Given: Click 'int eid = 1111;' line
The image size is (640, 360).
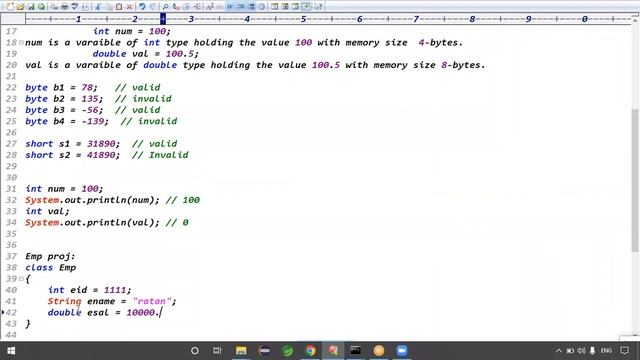Looking at the screenshot, I should pos(89,290).
